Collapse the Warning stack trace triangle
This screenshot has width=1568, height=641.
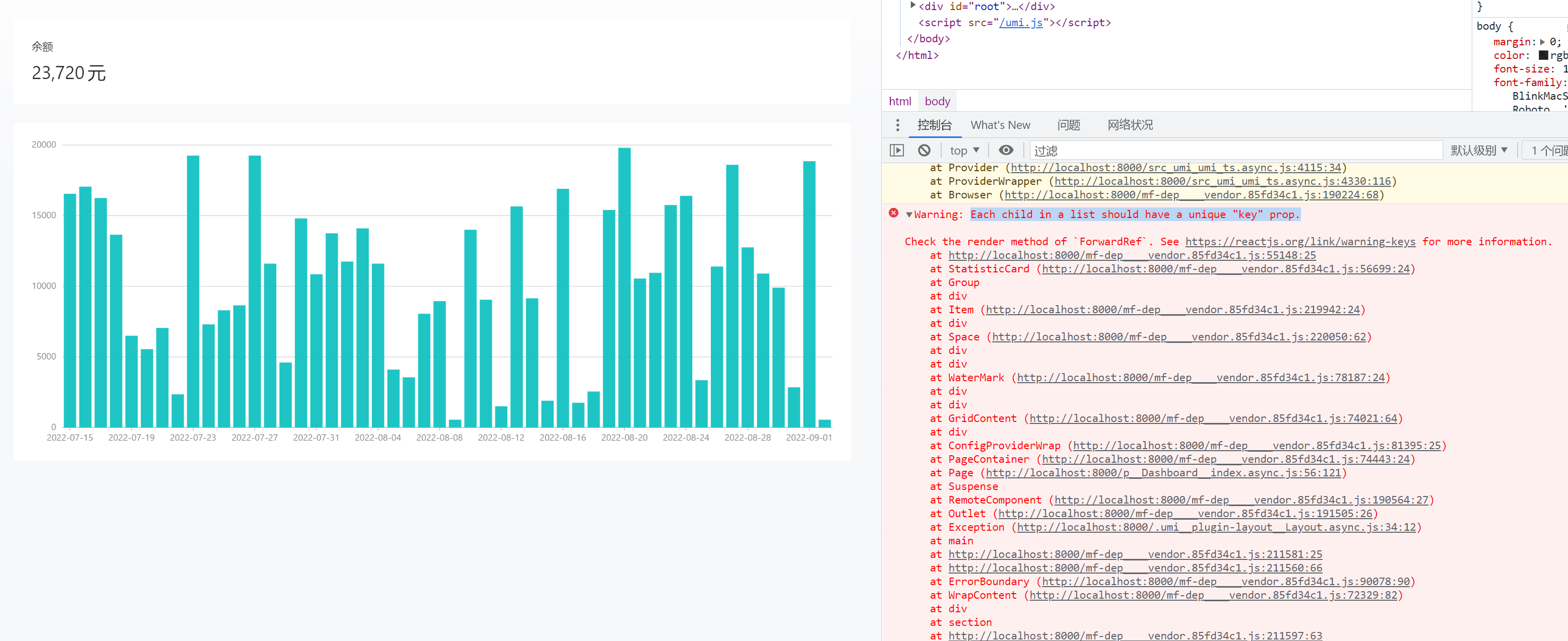click(x=909, y=215)
